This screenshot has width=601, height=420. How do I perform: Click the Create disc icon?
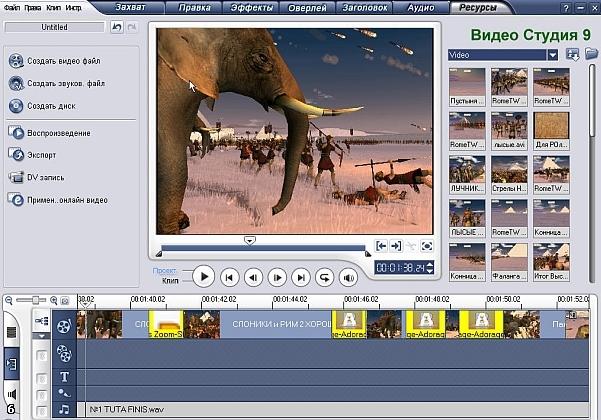coord(16,106)
